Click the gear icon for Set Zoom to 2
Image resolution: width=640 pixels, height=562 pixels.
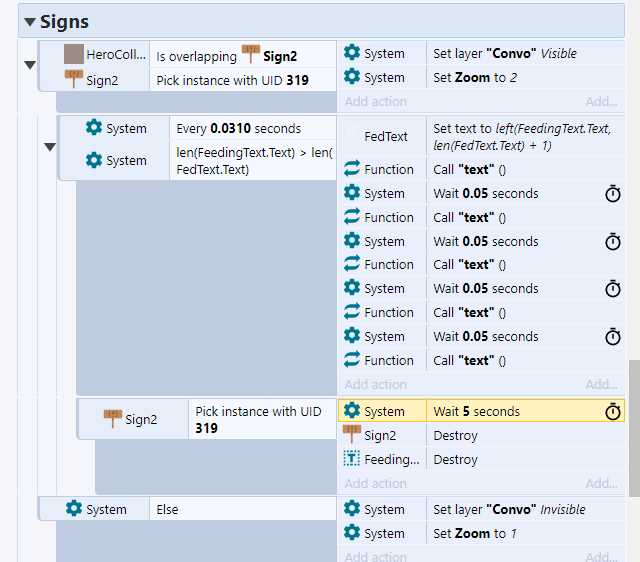coord(351,77)
